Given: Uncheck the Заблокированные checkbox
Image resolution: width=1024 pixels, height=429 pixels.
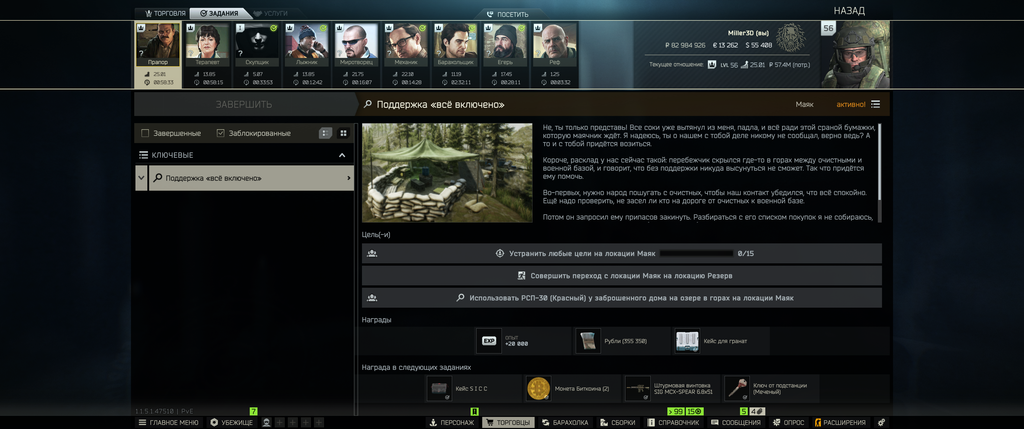Looking at the screenshot, I should click(x=221, y=133).
